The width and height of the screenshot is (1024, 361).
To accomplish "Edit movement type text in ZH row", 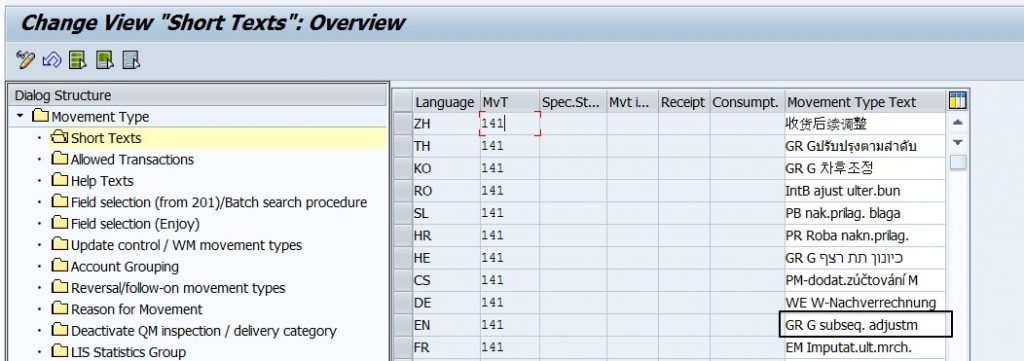I will [865, 123].
